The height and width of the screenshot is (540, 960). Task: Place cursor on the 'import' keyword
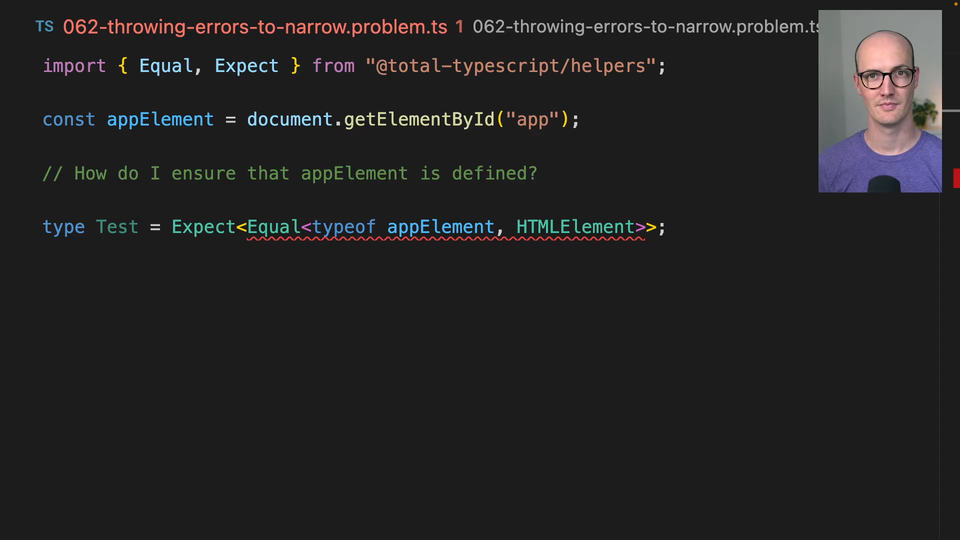click(74, 66)
